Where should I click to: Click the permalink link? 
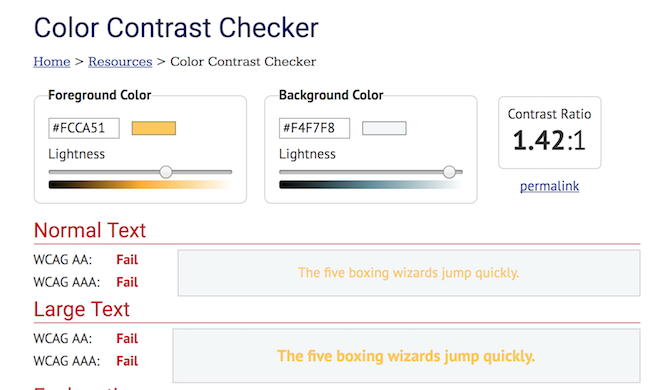coord(549,186)
